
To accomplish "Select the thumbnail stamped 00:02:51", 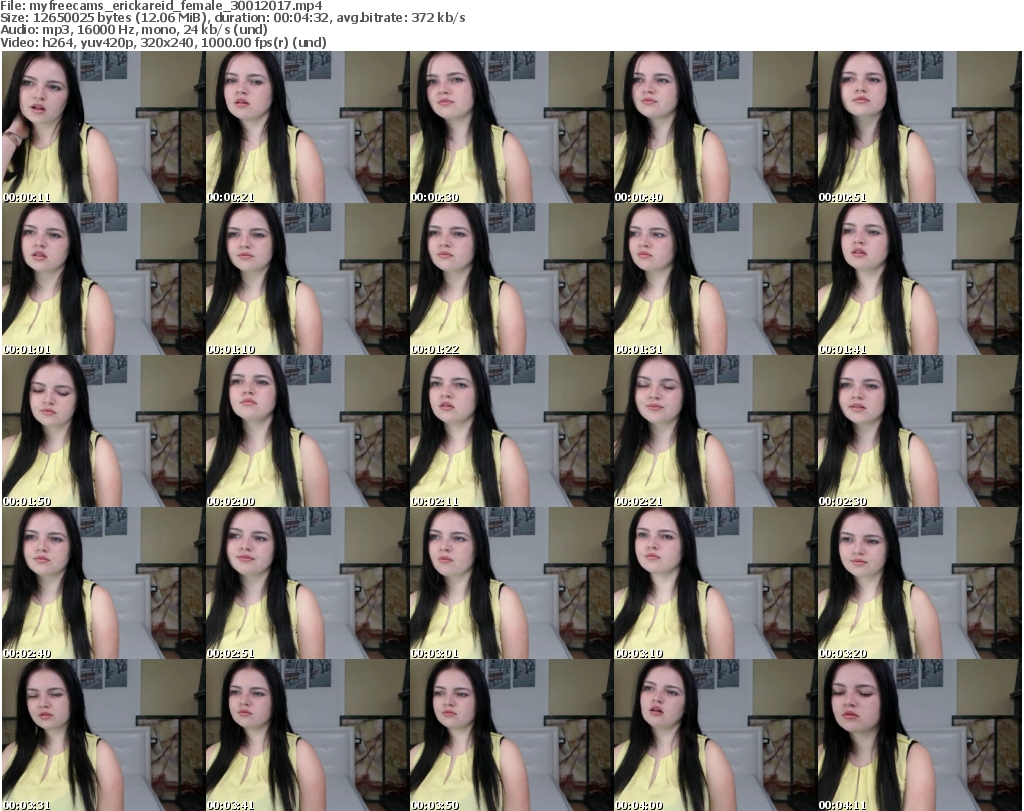I will [x=308, y=583].
